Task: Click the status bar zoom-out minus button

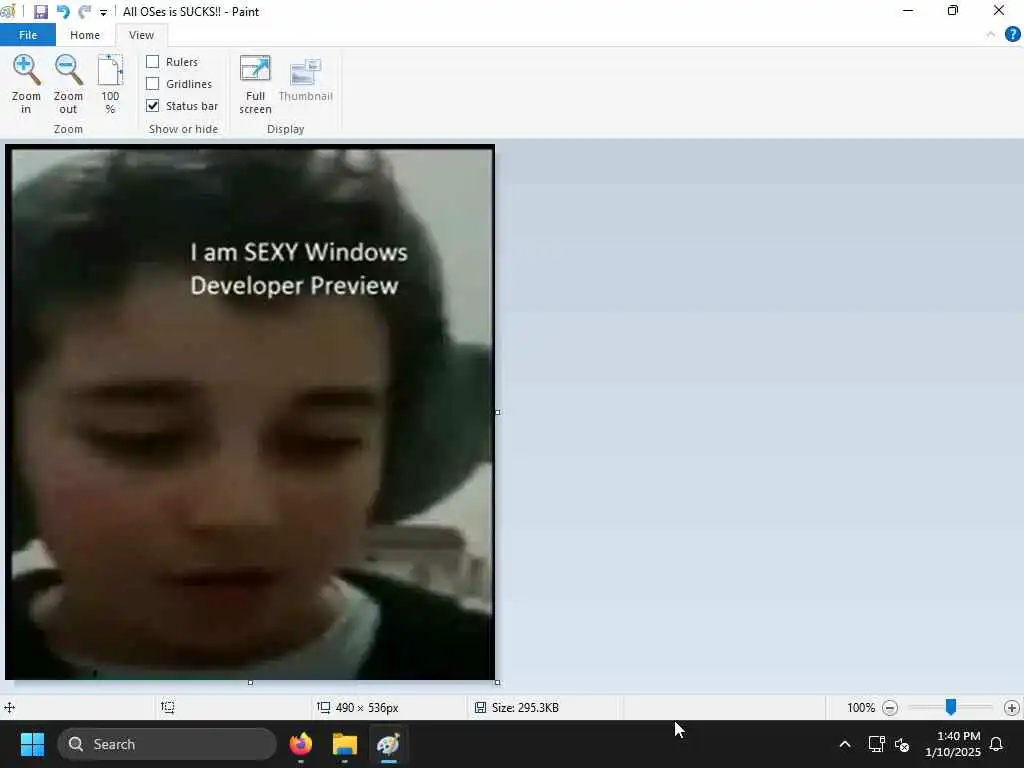Action: tap(889, 707)
